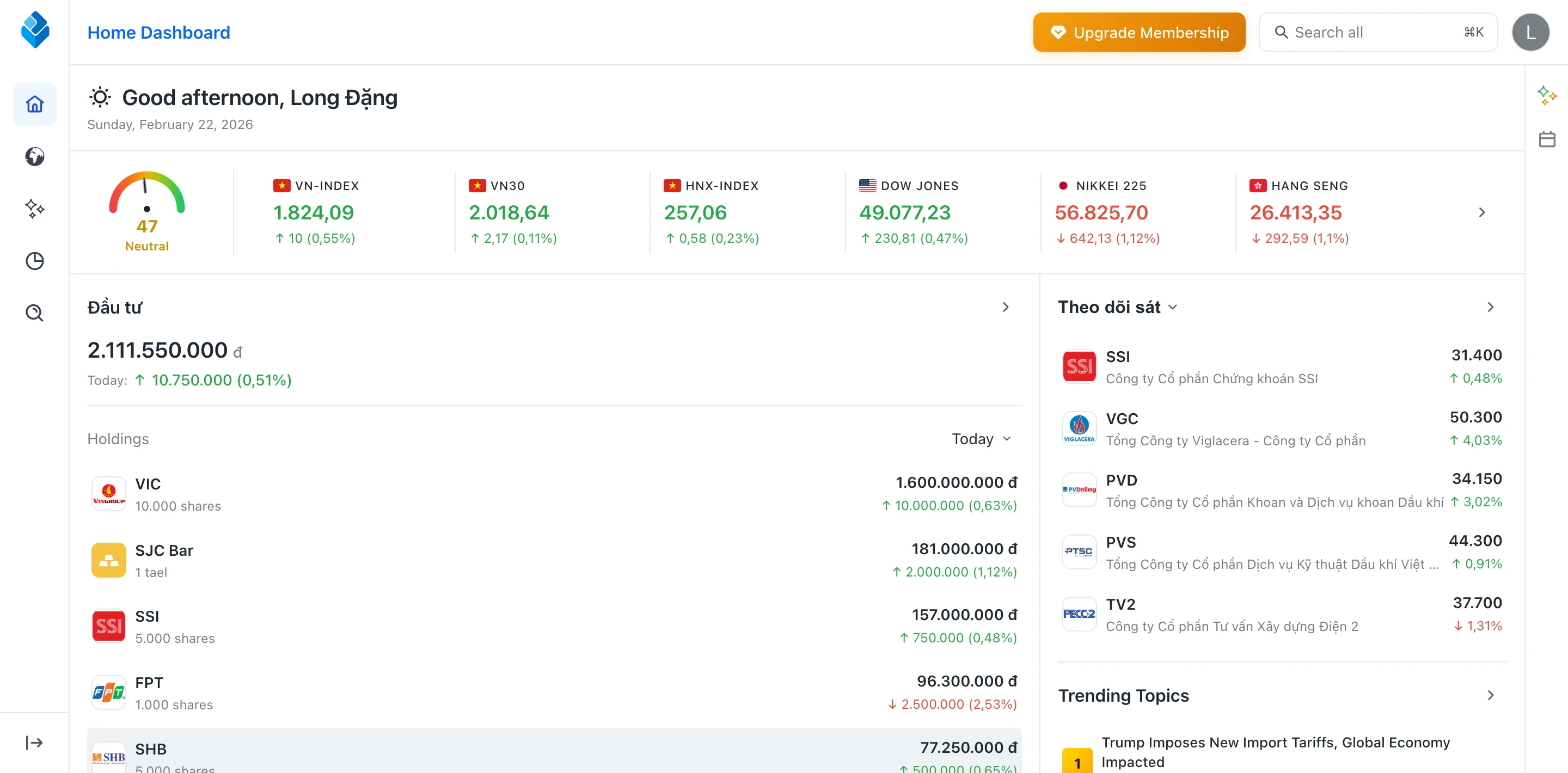Open the AI sparkles icon on right edge

click(1548, 96)
